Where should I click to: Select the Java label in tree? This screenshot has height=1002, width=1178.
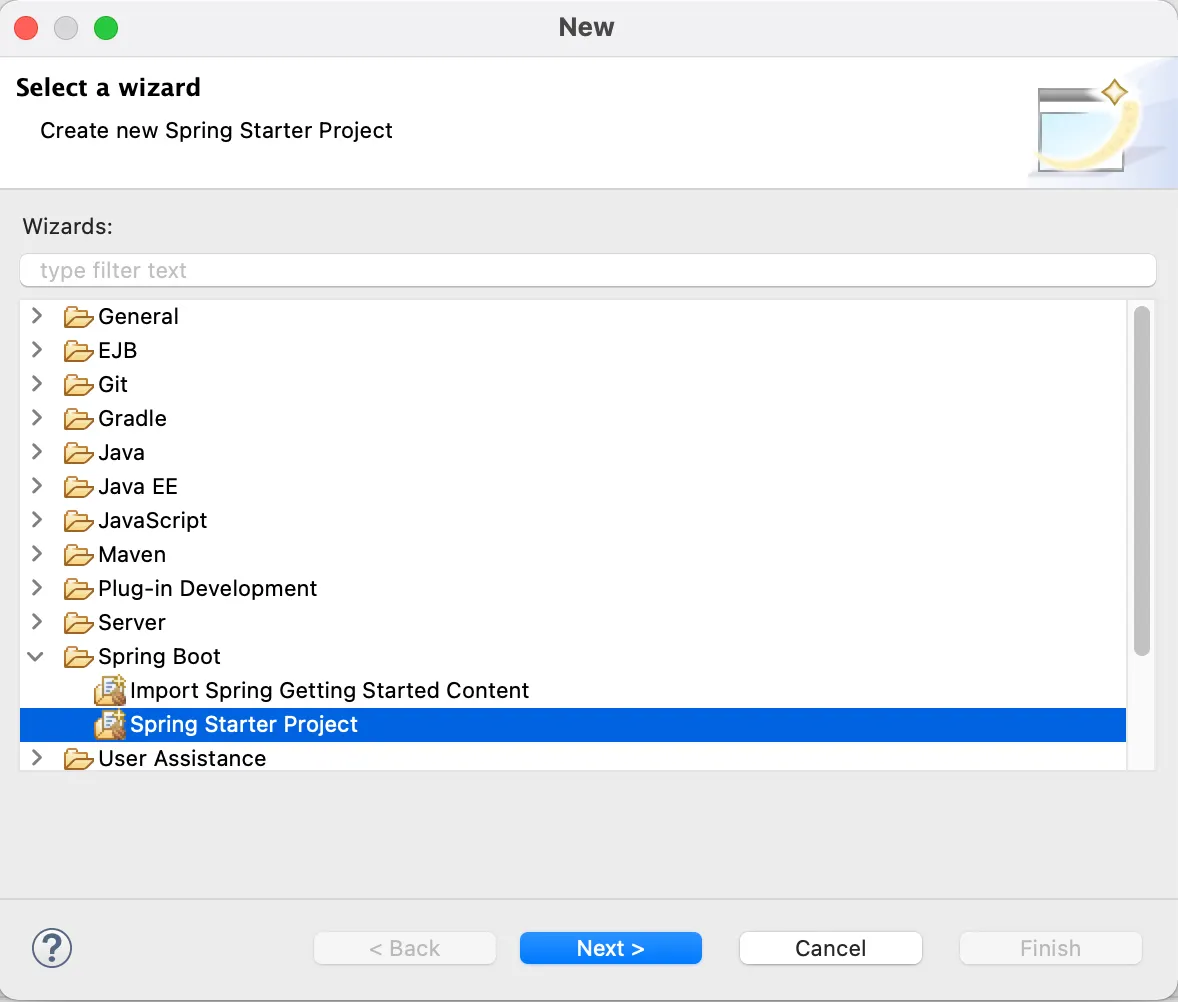pos(121,453)
